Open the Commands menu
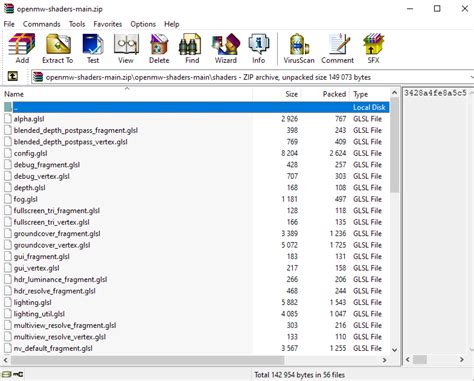This screenshot has height=381, width=474. pyautogui.click(x=42, y=24)
